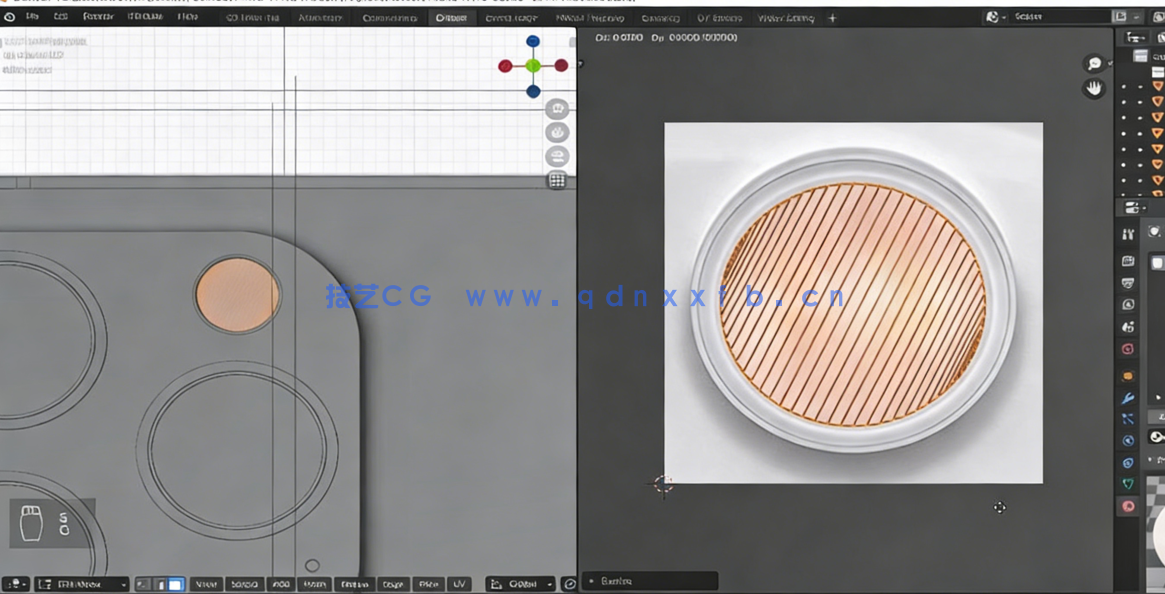Select the pan hand icon in image editor
Viewport: 1165px width, 594px height.
point(1094,87)
